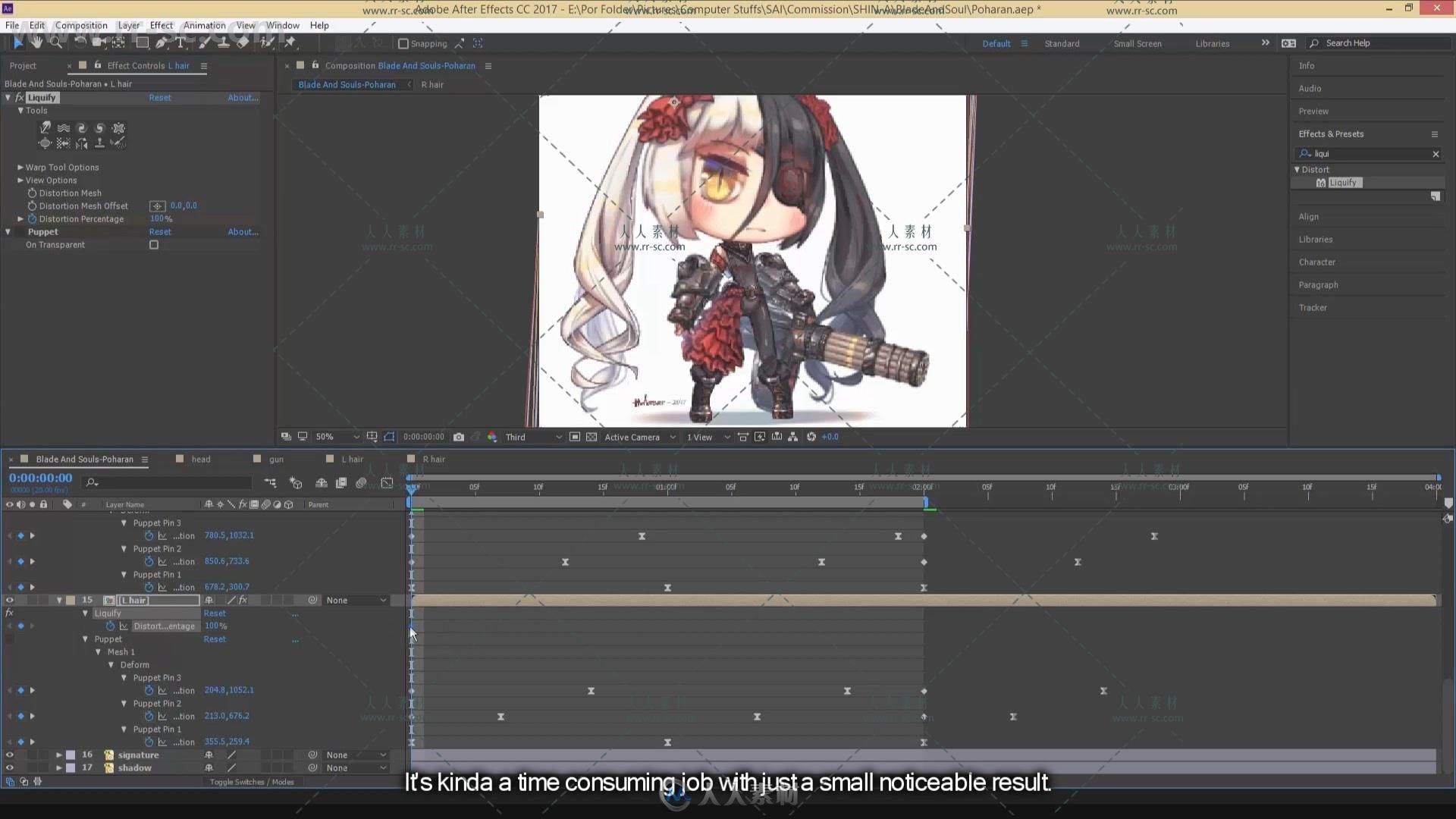
Task: Choose the Liquify Warp tool
Action: tap(45, 128)
